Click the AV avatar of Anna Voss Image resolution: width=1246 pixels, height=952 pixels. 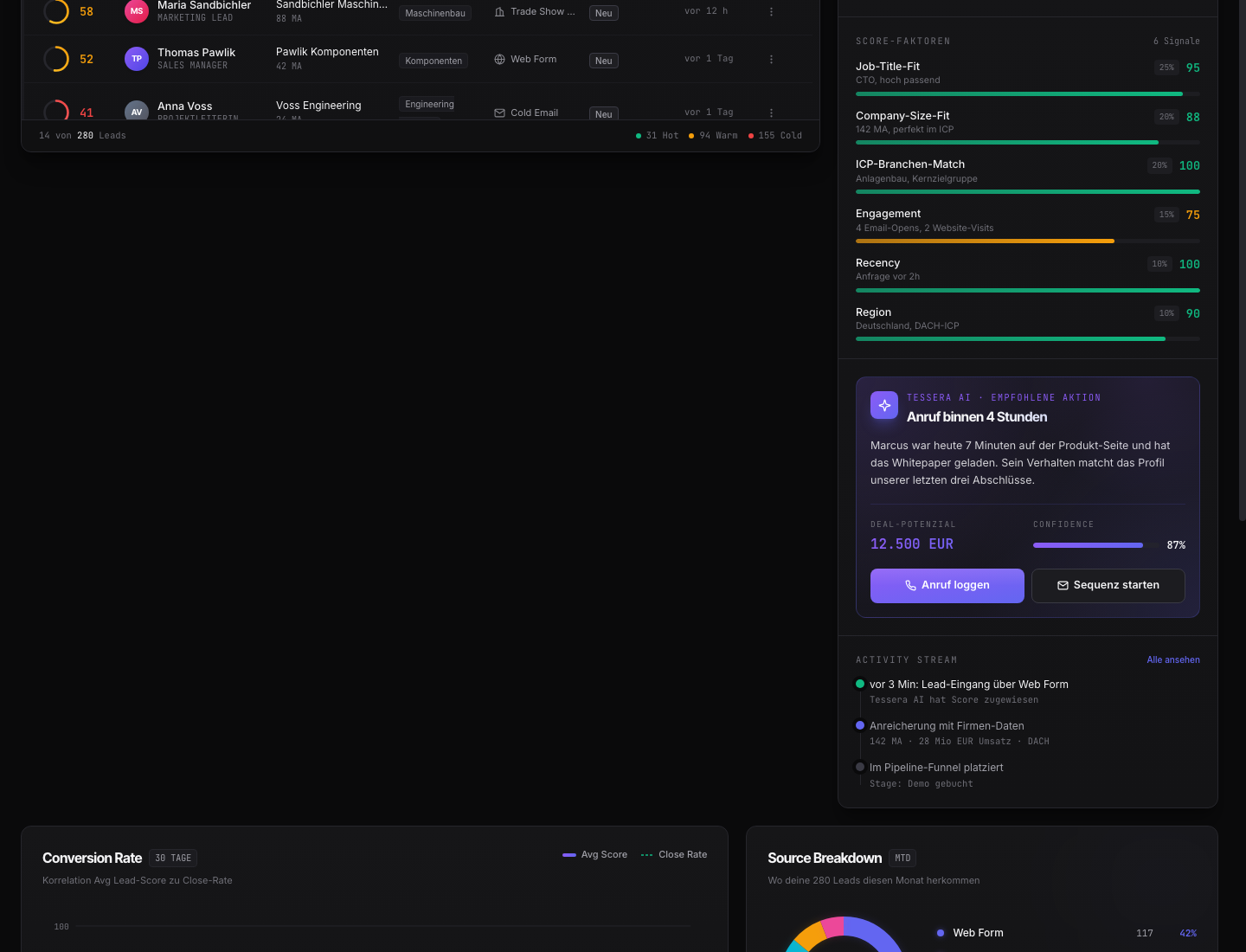click(x=137, y=112)
